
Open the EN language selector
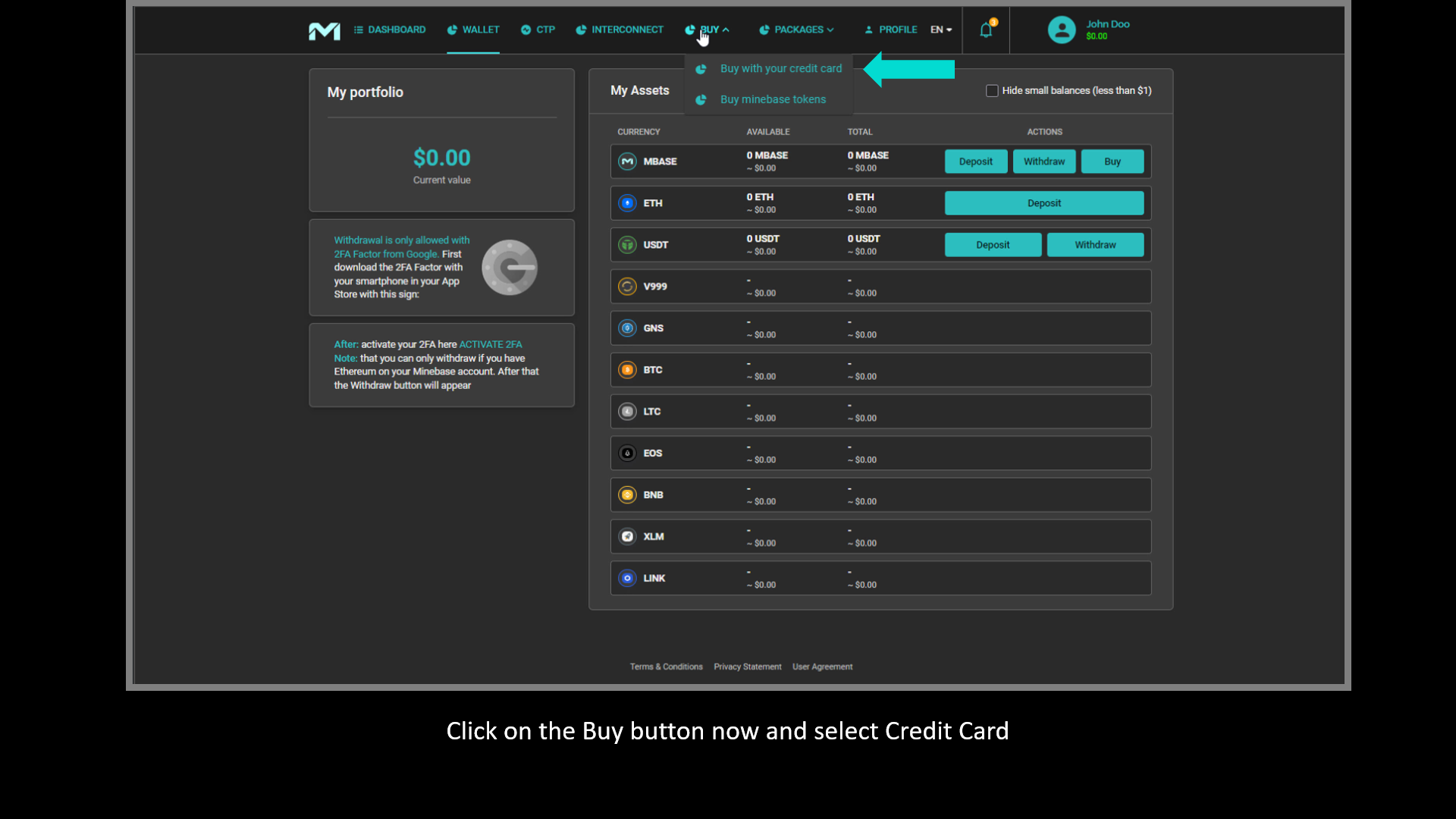click(941, 30)
